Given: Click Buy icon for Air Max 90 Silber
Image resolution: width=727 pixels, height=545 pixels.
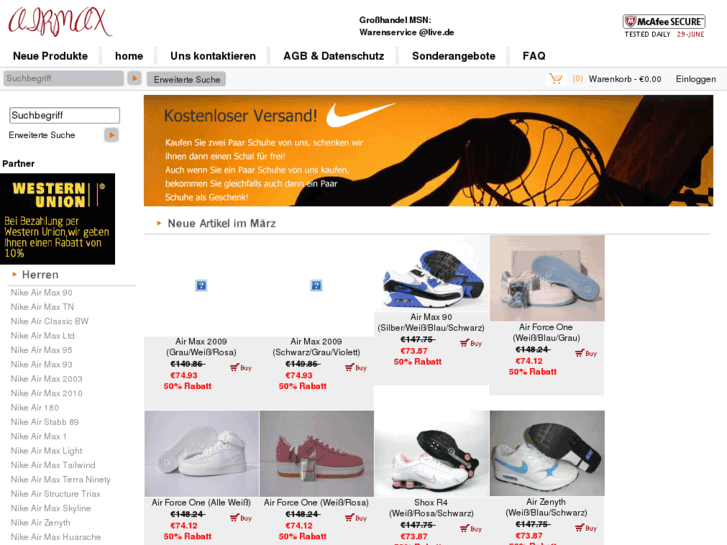Looking at the screenshot, I should [x=471, y=343].
